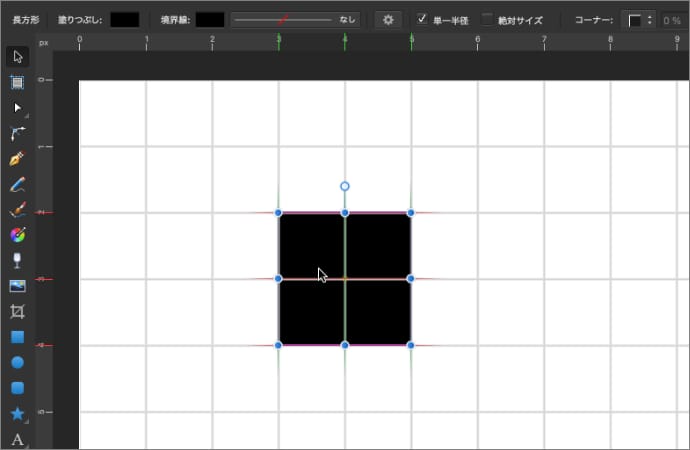The image size is (690, 450).
Task: Select the Ellipse tool
Action: click(x=17, y=362)
